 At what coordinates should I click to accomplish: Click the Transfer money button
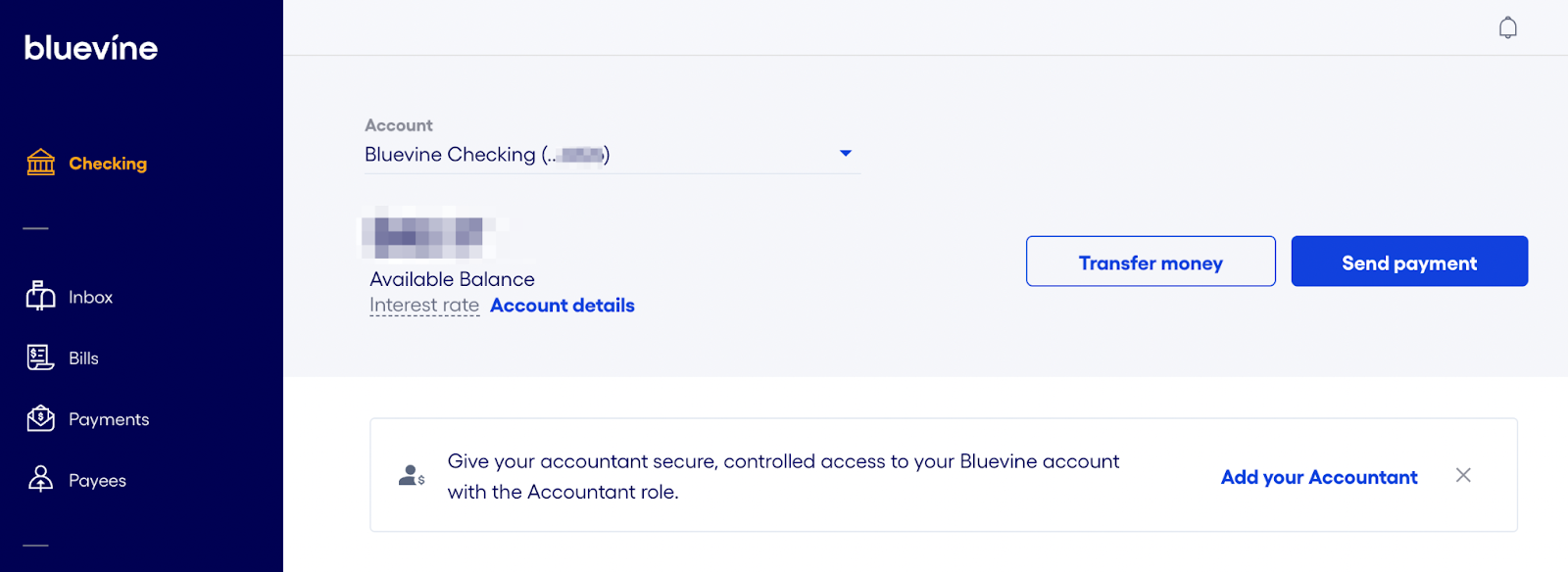tap(1151, 262)
